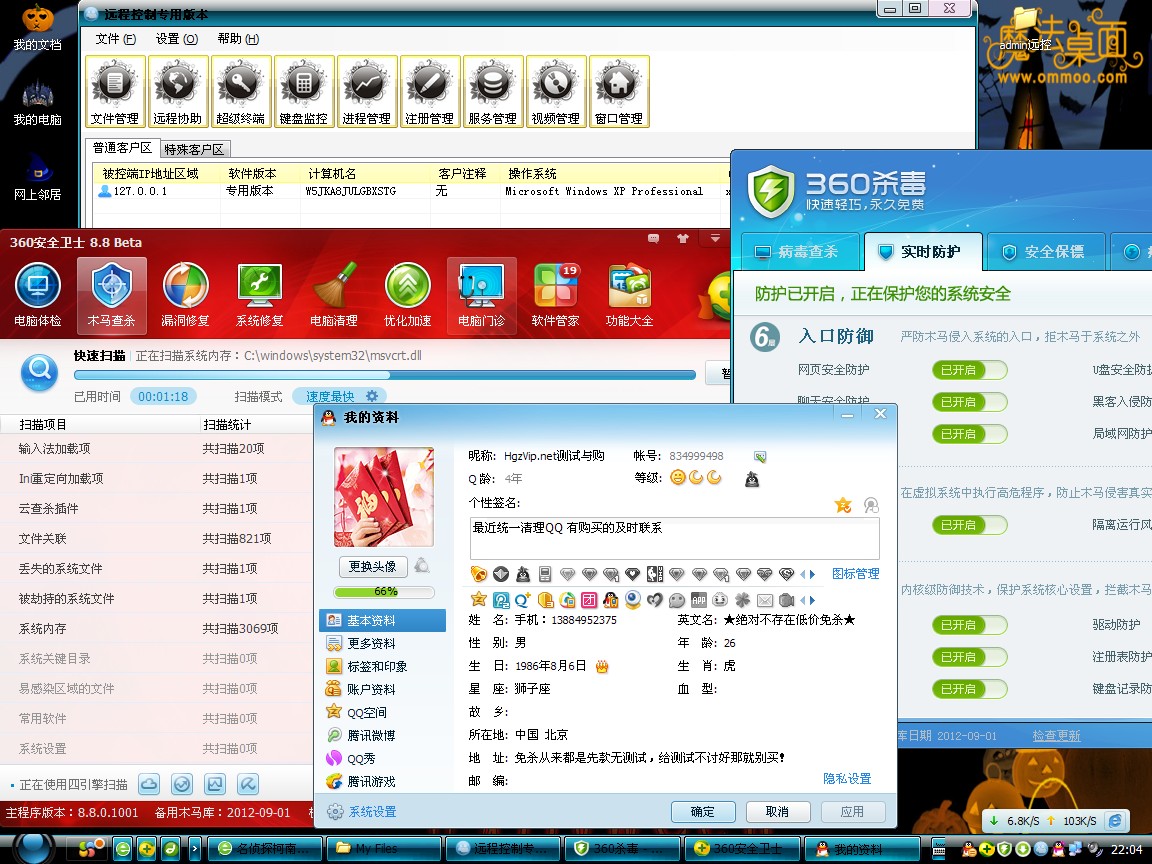Open 漏洞修复 vulnerability repair

point(185,295)
